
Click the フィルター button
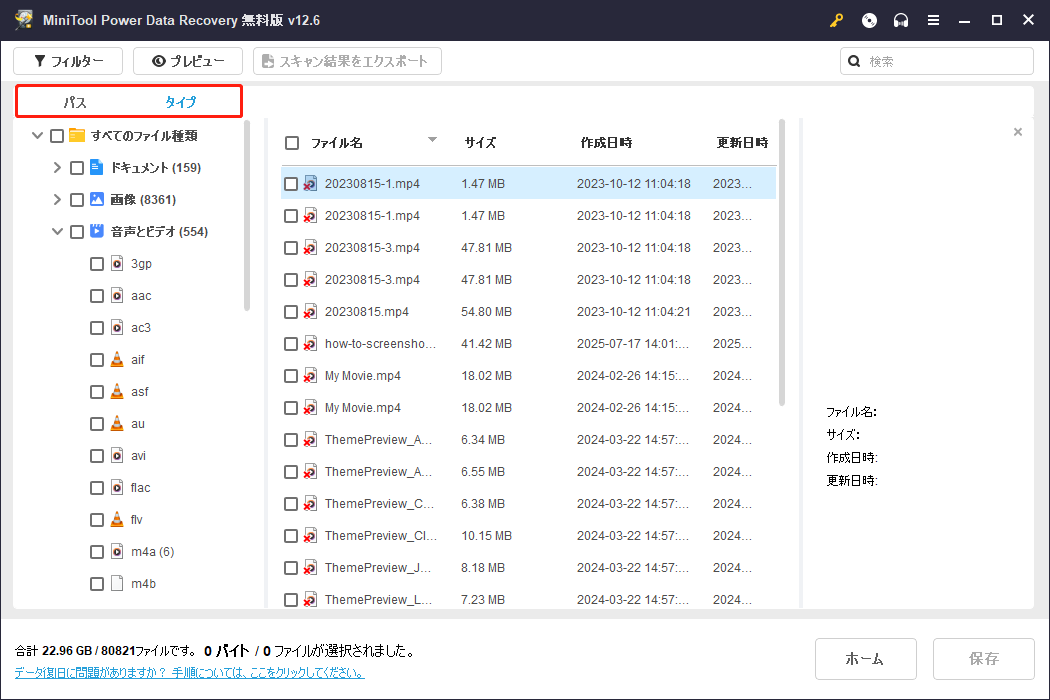click(x=68, y=61)
